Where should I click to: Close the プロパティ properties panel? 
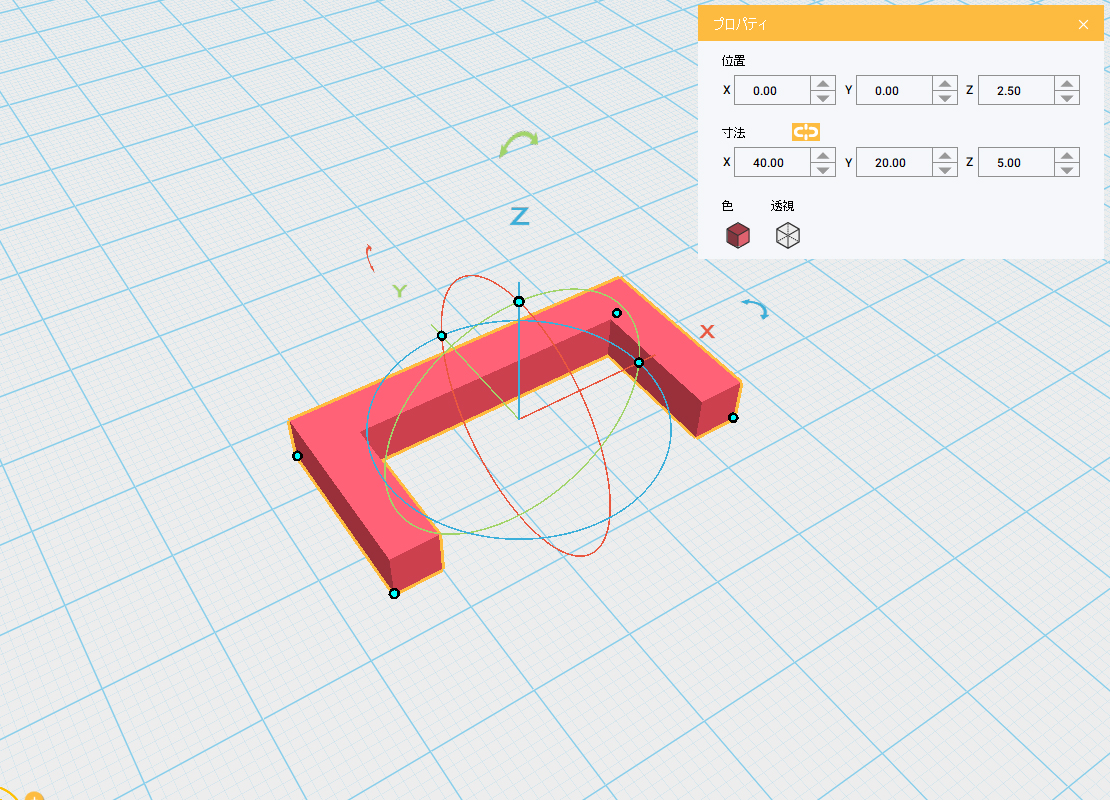1083,24
